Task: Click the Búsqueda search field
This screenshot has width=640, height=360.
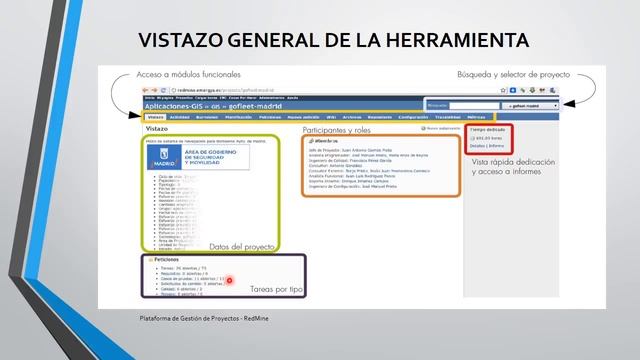Action: click(474, 106)
